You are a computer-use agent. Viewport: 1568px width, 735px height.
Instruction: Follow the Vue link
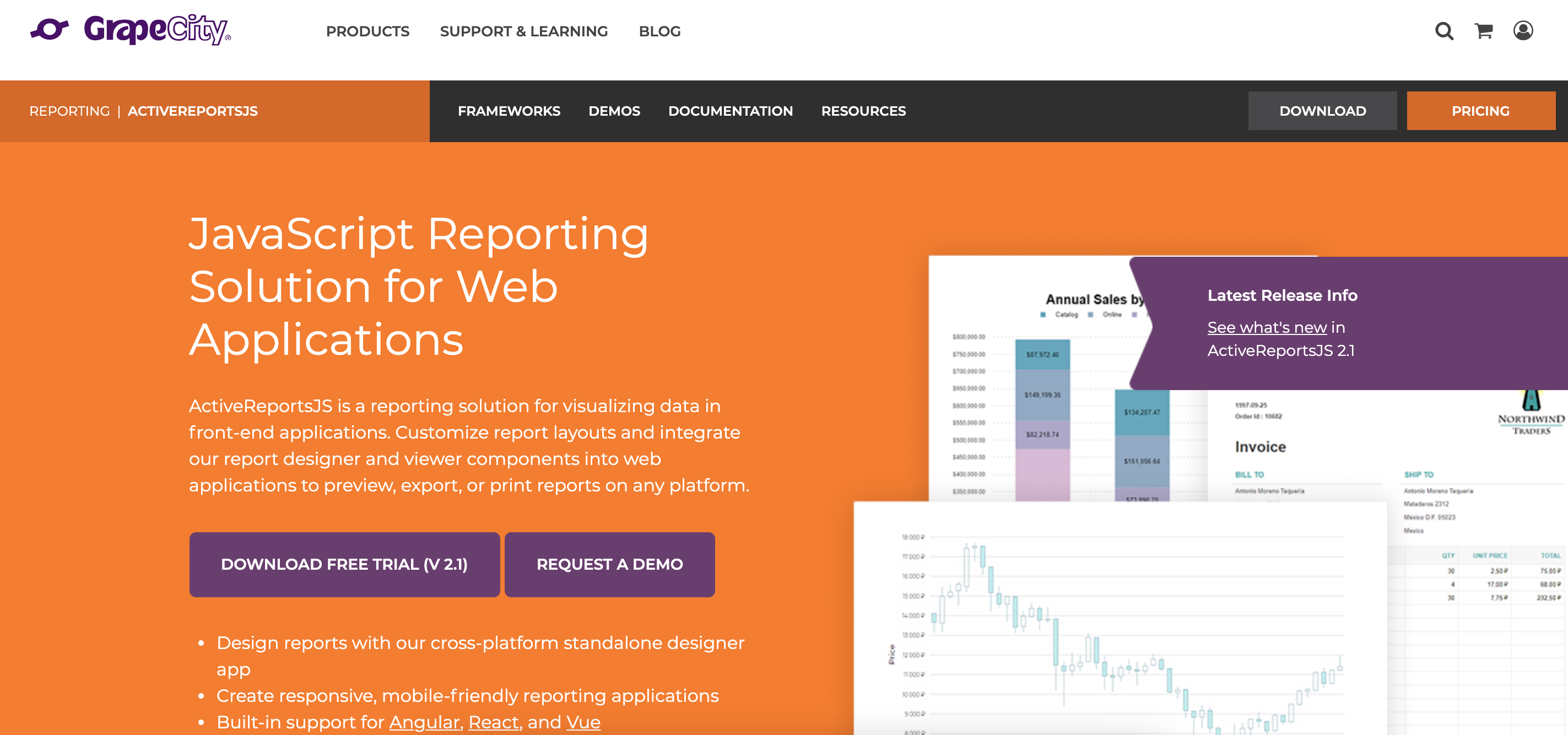[583, 722]
